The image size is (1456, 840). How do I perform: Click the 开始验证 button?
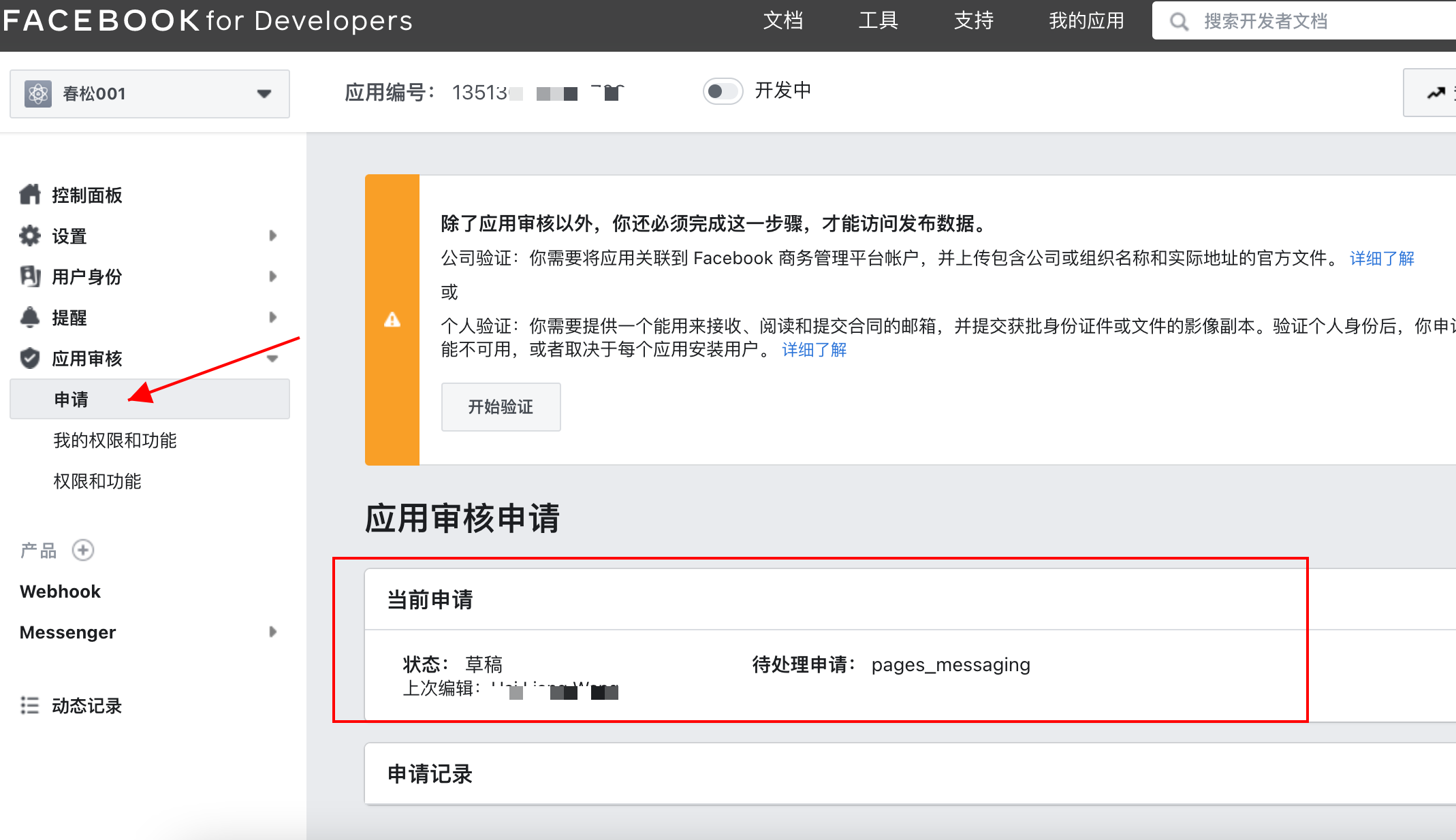click(501, 407)
